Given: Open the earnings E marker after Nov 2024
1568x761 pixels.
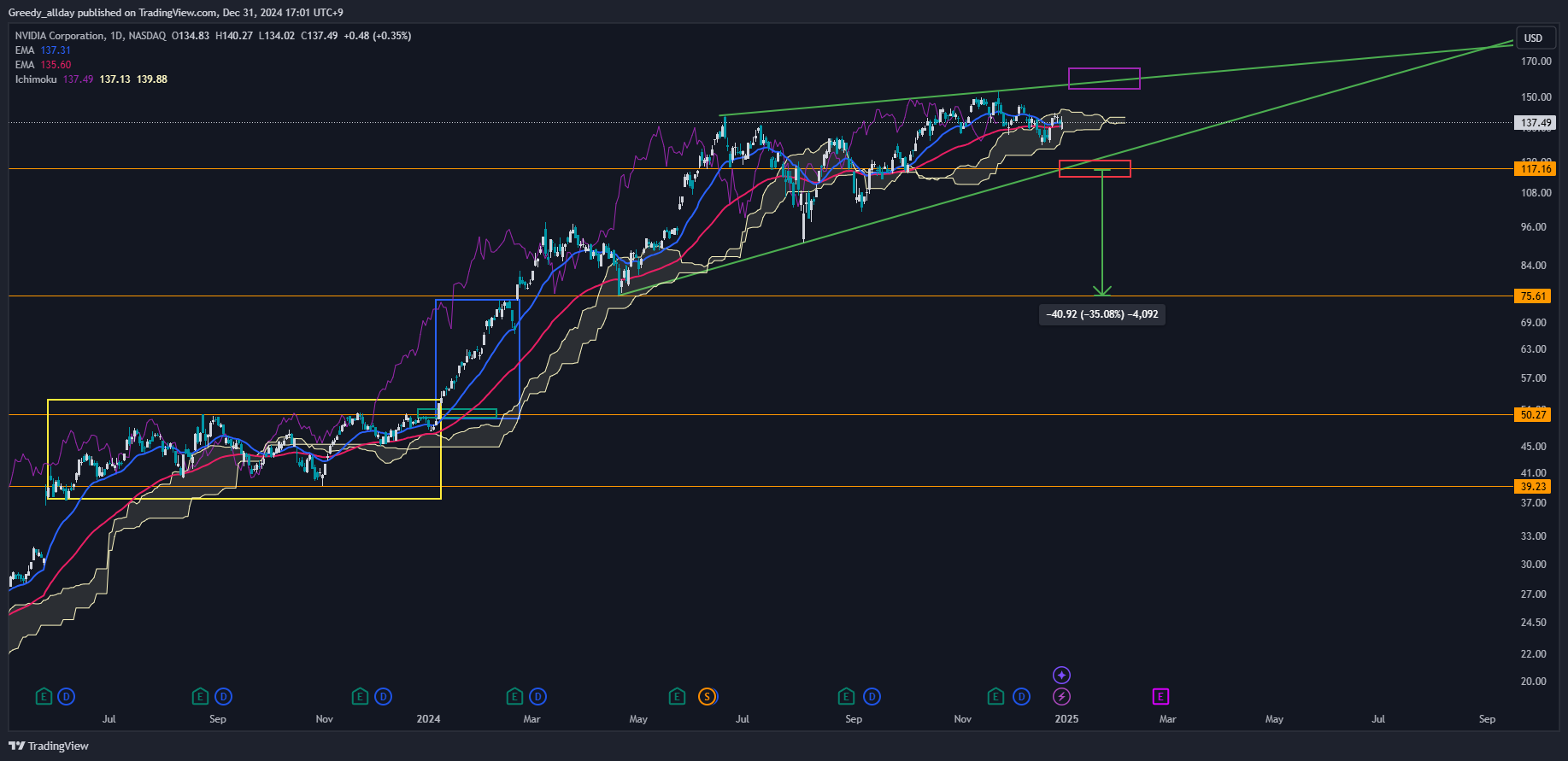Looking at the screenshot, I should pos(995,697).
